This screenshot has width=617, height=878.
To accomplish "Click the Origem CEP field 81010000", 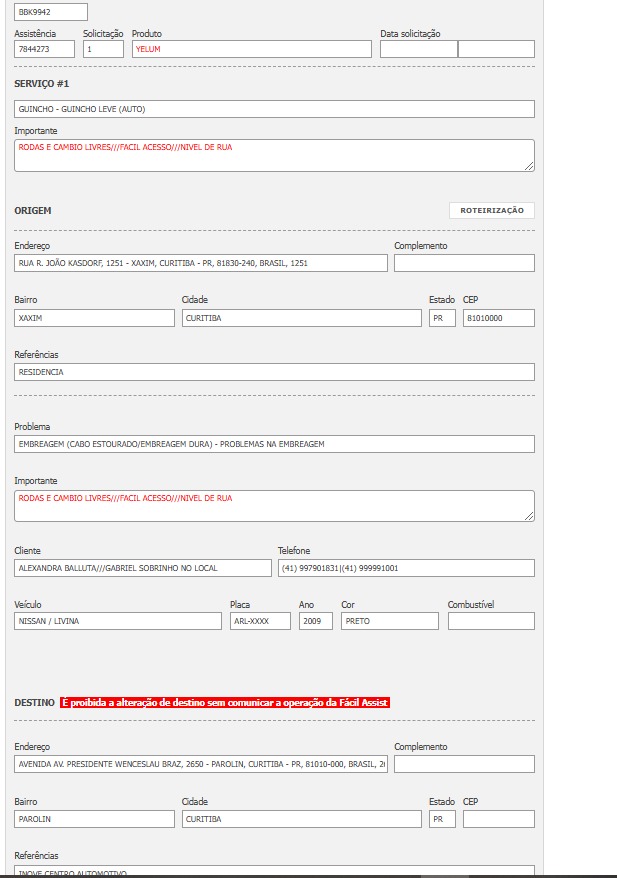I will pos(499,317).
